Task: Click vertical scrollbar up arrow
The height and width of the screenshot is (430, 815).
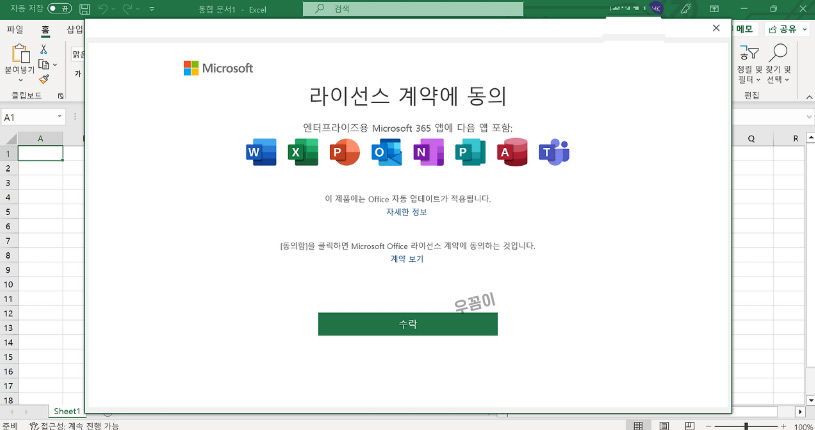Action: (810, 138)
